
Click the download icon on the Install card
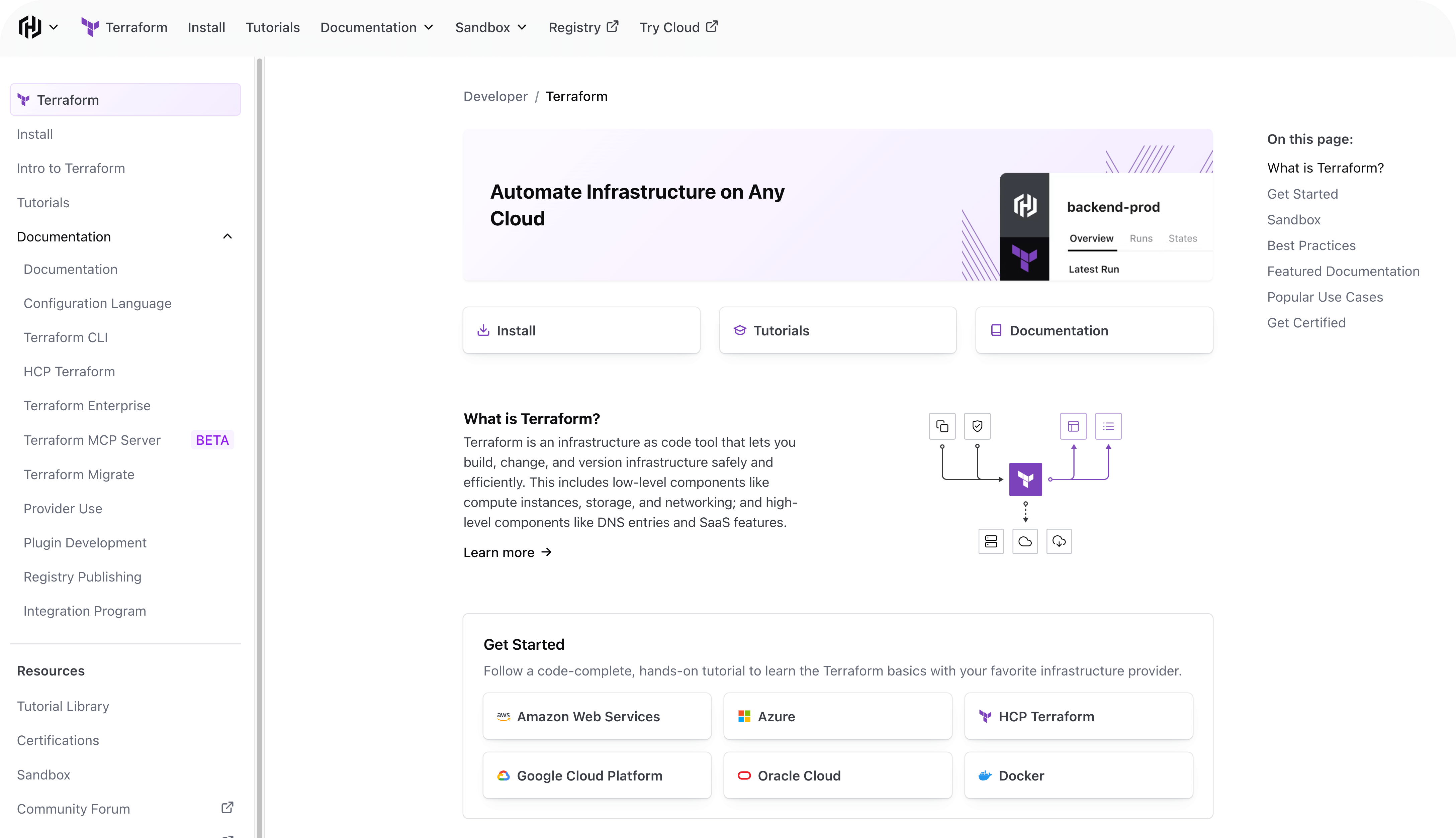[x=484, y=330]
